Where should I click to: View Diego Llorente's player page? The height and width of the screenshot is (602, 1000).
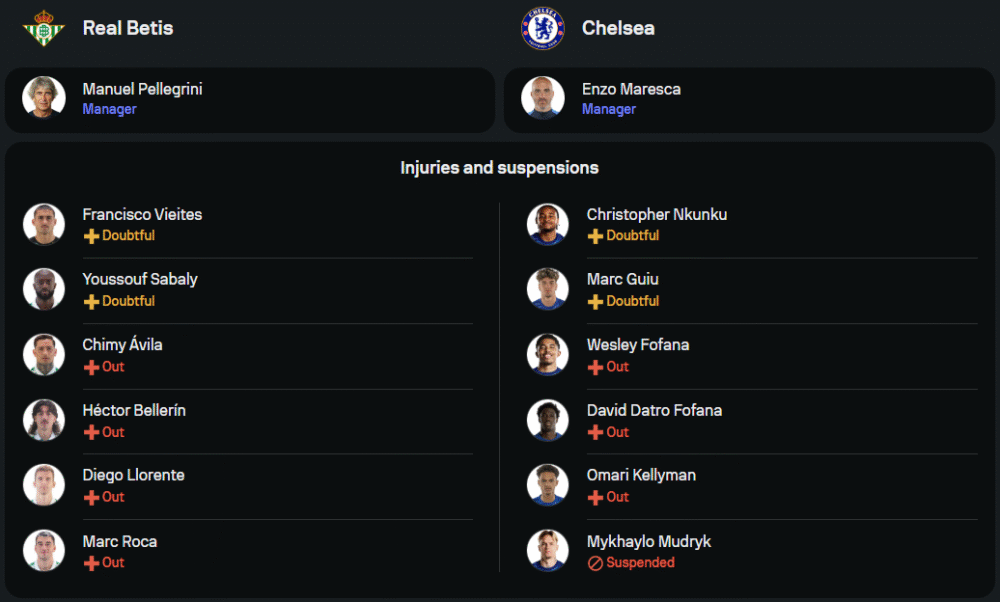(x=133, y=475)
